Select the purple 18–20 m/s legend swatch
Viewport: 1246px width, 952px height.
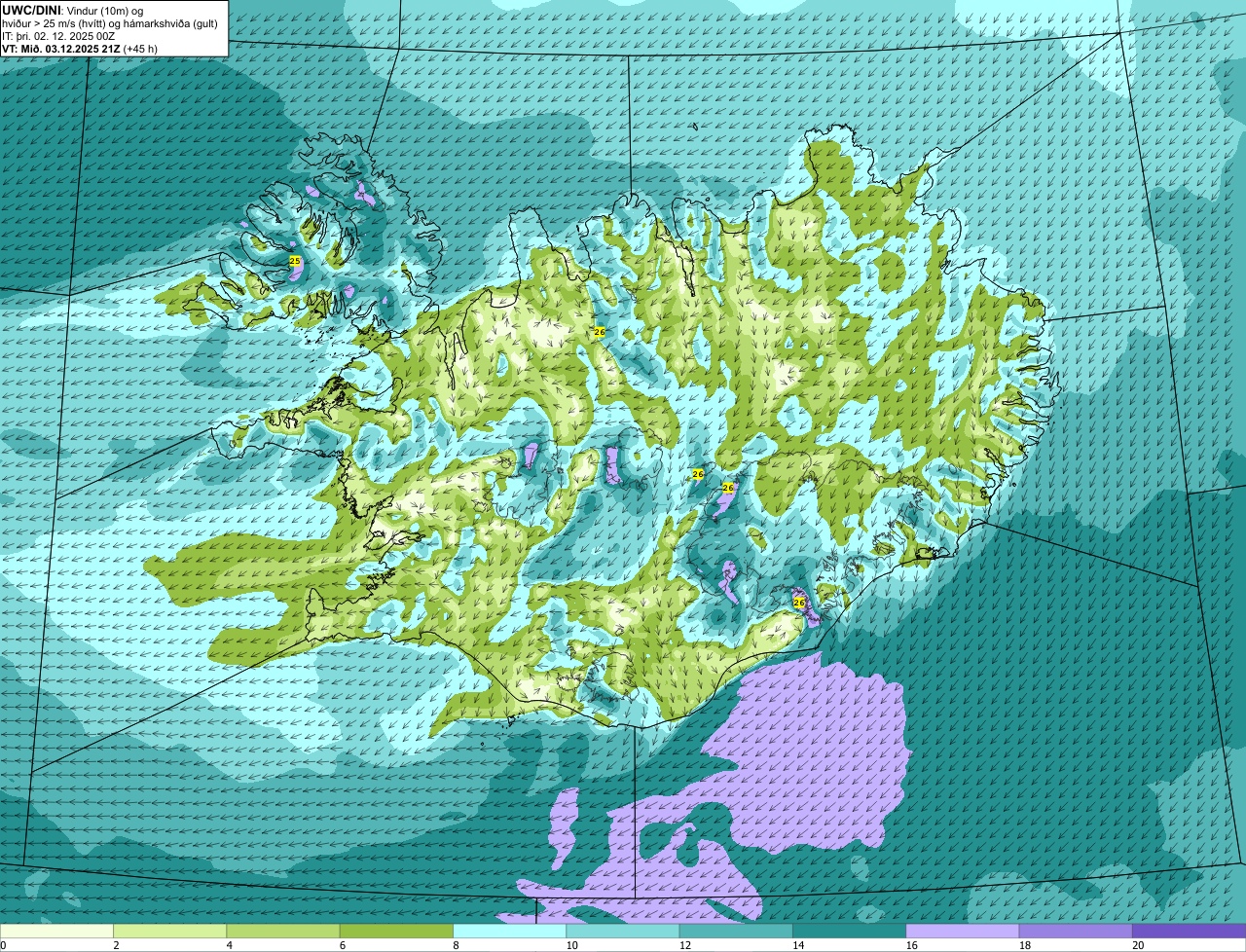pyautogui.click(x=1076, y=932)
